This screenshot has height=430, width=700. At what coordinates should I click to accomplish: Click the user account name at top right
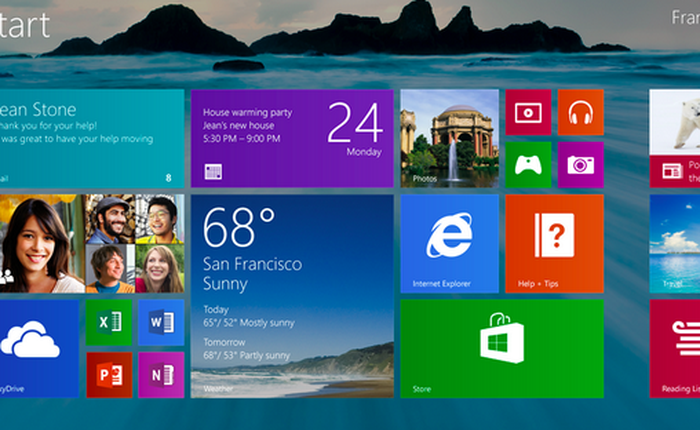[686, 18]
